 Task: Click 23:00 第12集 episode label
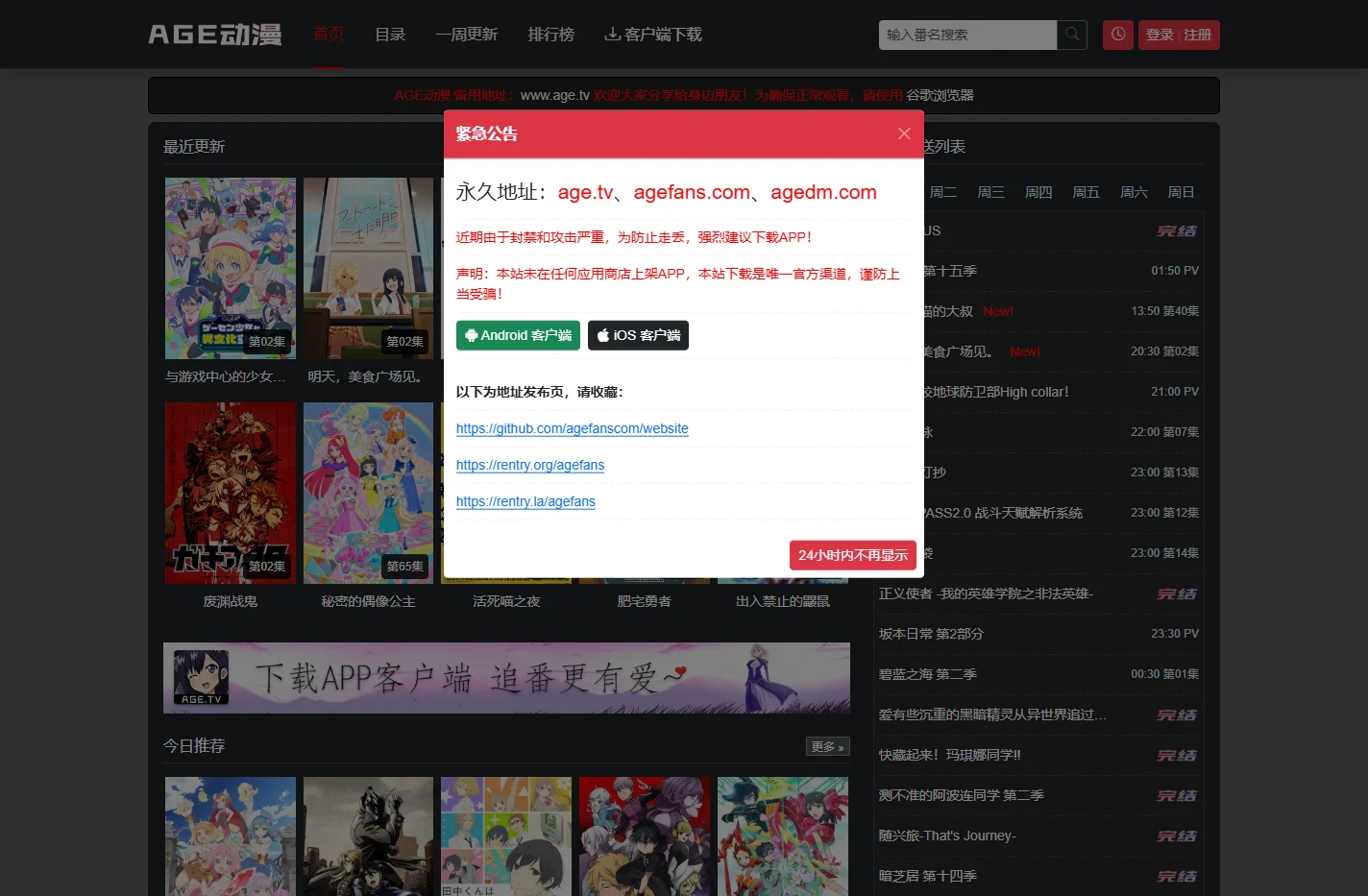point(1164,513)
